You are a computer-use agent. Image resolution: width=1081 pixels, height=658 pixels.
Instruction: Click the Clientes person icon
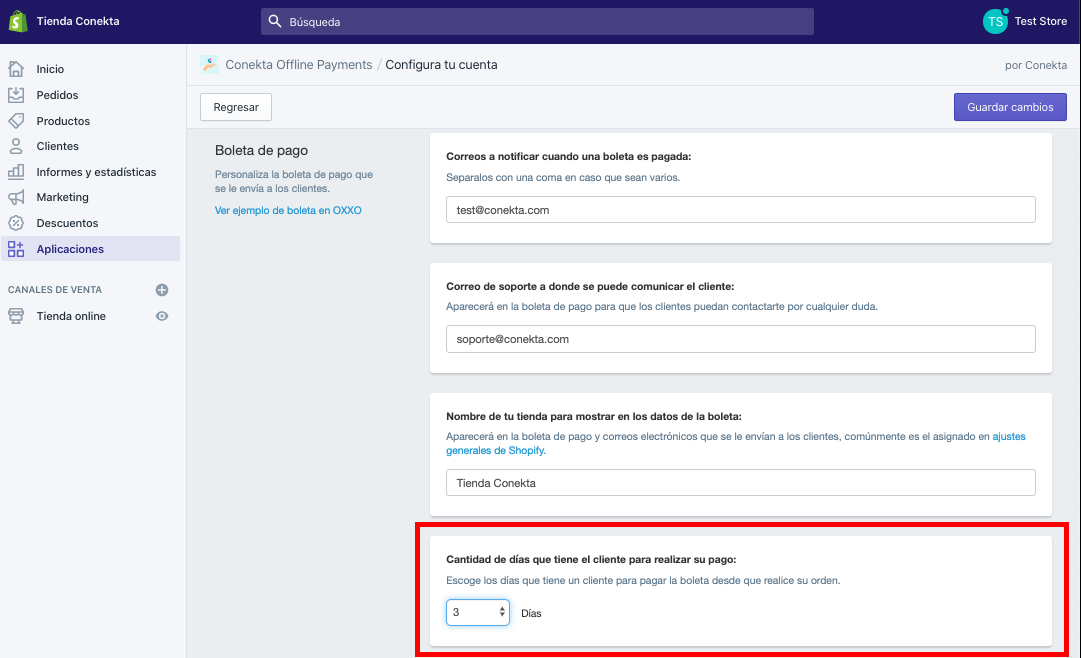tap(16, 146)
